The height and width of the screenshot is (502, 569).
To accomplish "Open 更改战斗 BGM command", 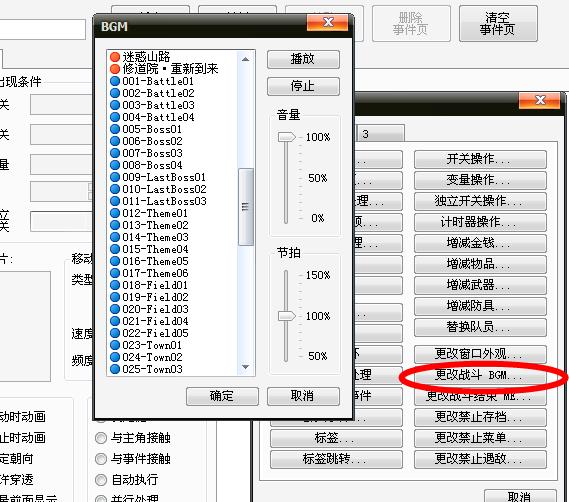I will click(480, 375).
